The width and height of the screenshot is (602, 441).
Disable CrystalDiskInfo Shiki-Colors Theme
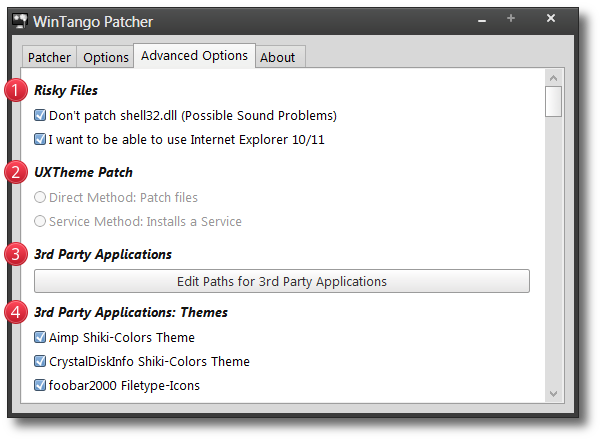click(40, 361)
